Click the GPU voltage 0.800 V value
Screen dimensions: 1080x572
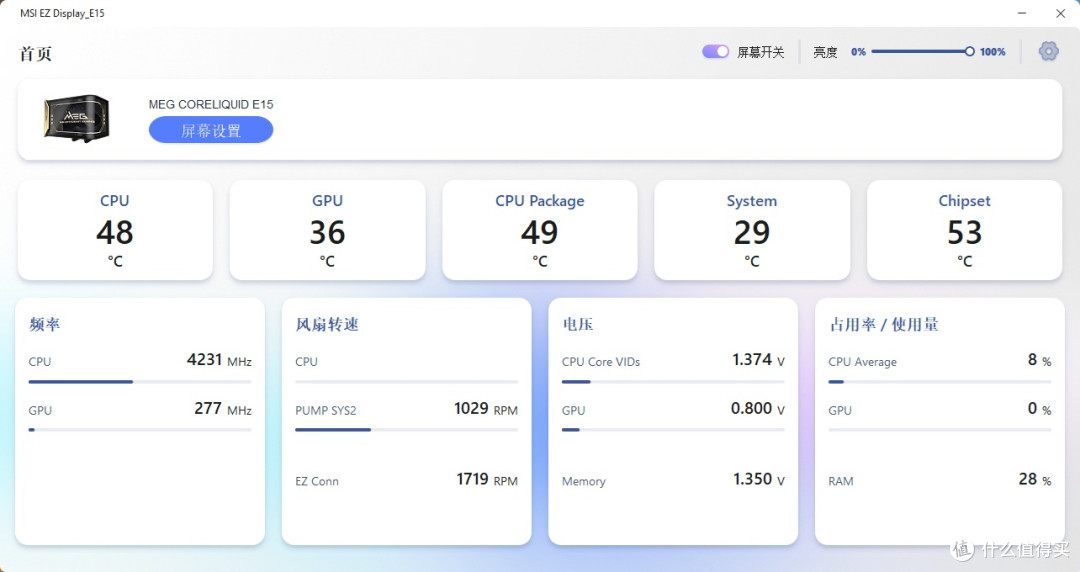(x=758, y=409)
